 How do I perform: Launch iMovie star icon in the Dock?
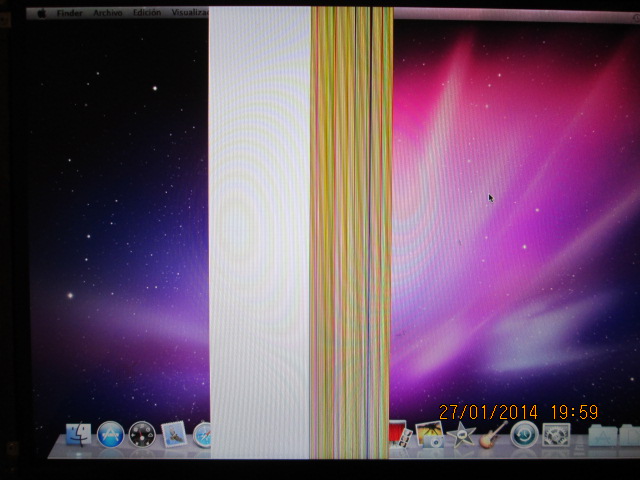point(461,435)
